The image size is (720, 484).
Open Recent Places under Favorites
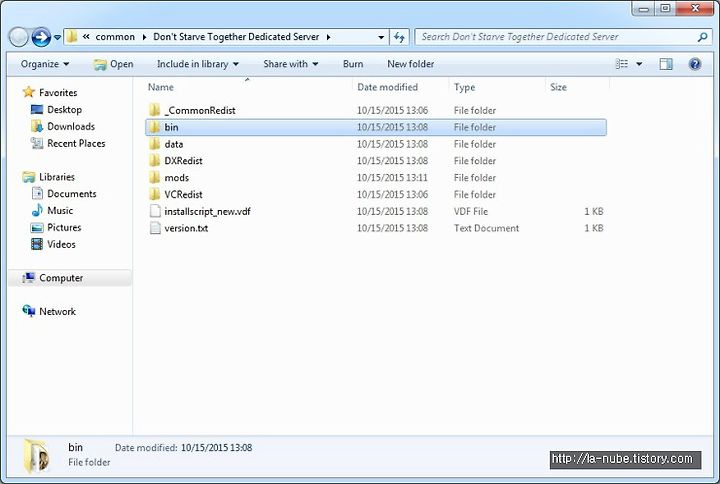point(76,144)
